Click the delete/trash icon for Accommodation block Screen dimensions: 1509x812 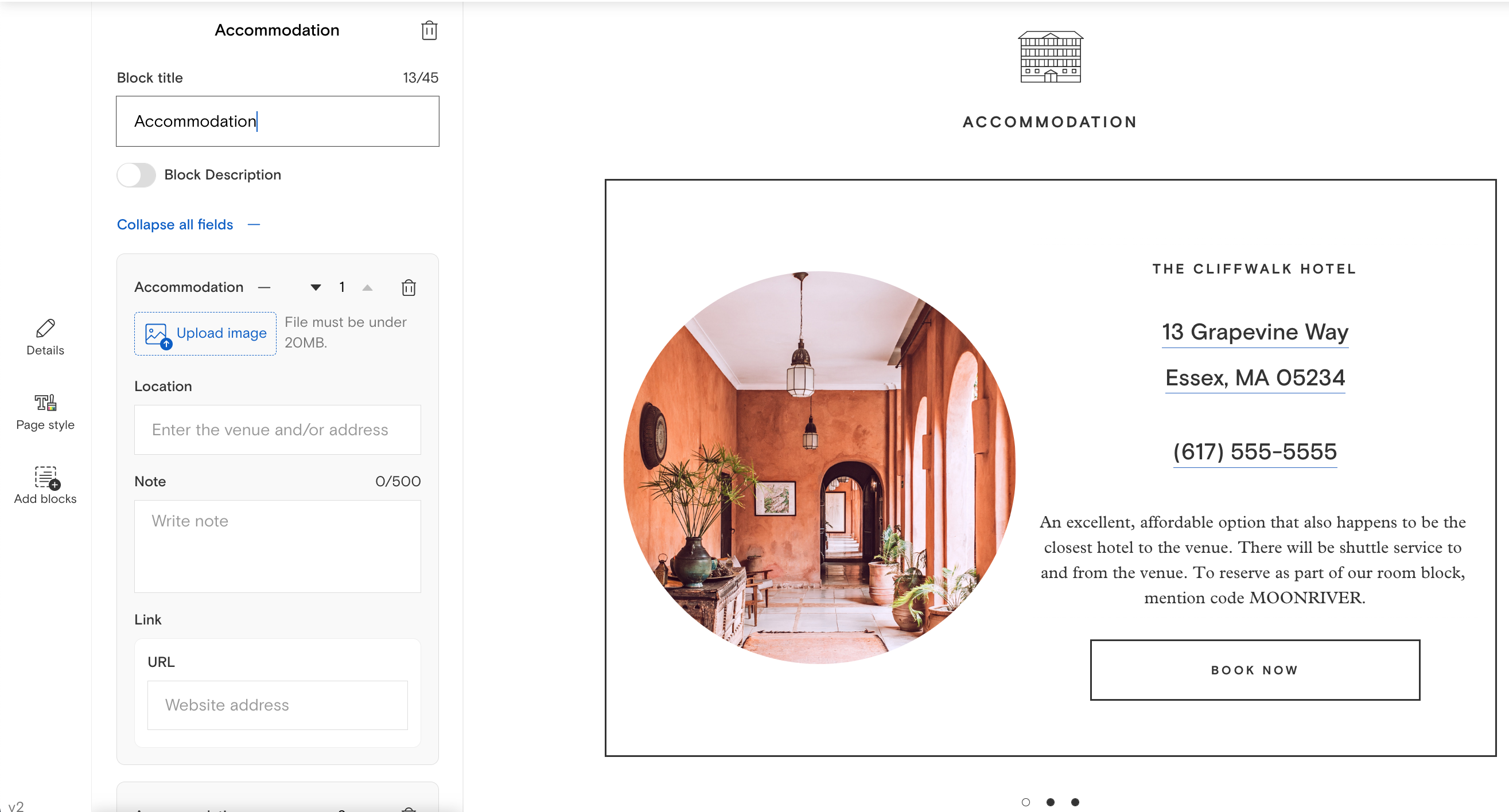click(x=429, y=30)
